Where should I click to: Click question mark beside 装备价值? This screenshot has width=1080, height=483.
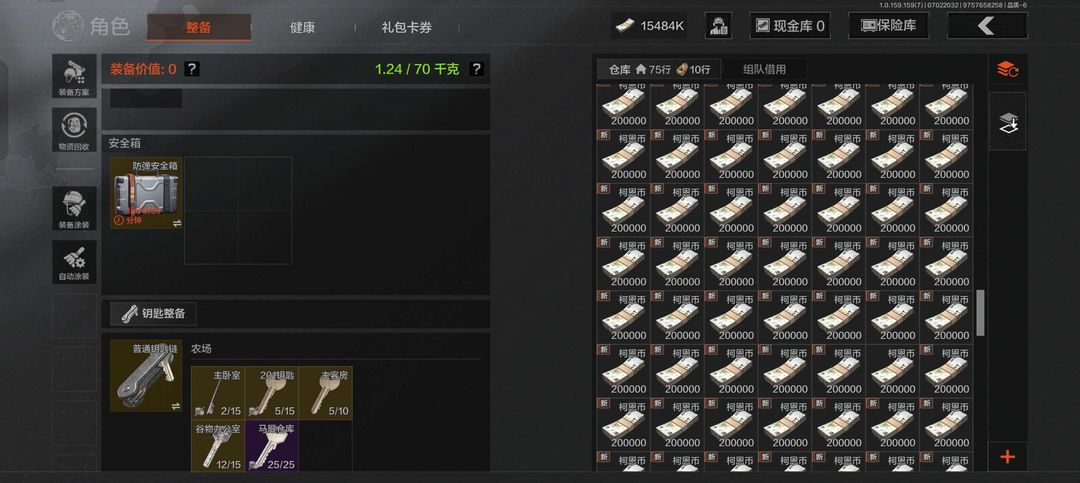point(192,69)
